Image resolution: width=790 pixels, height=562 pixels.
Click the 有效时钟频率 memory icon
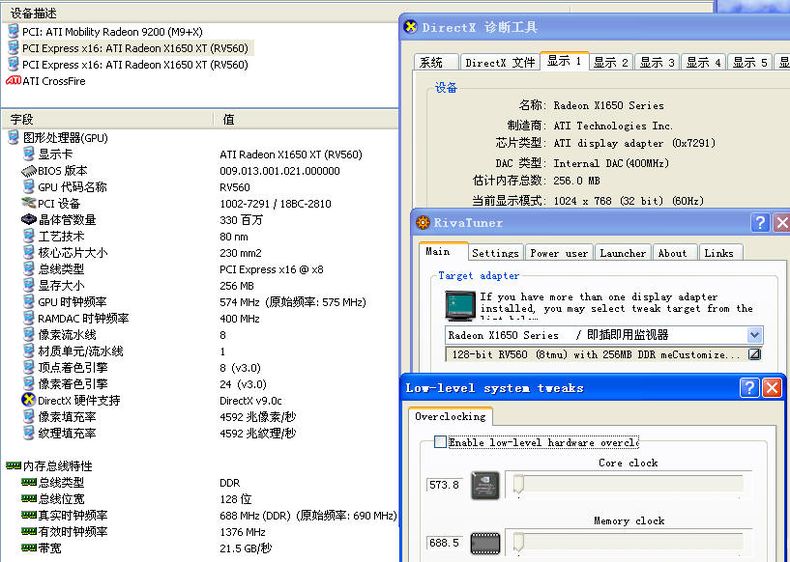(29, 531)
